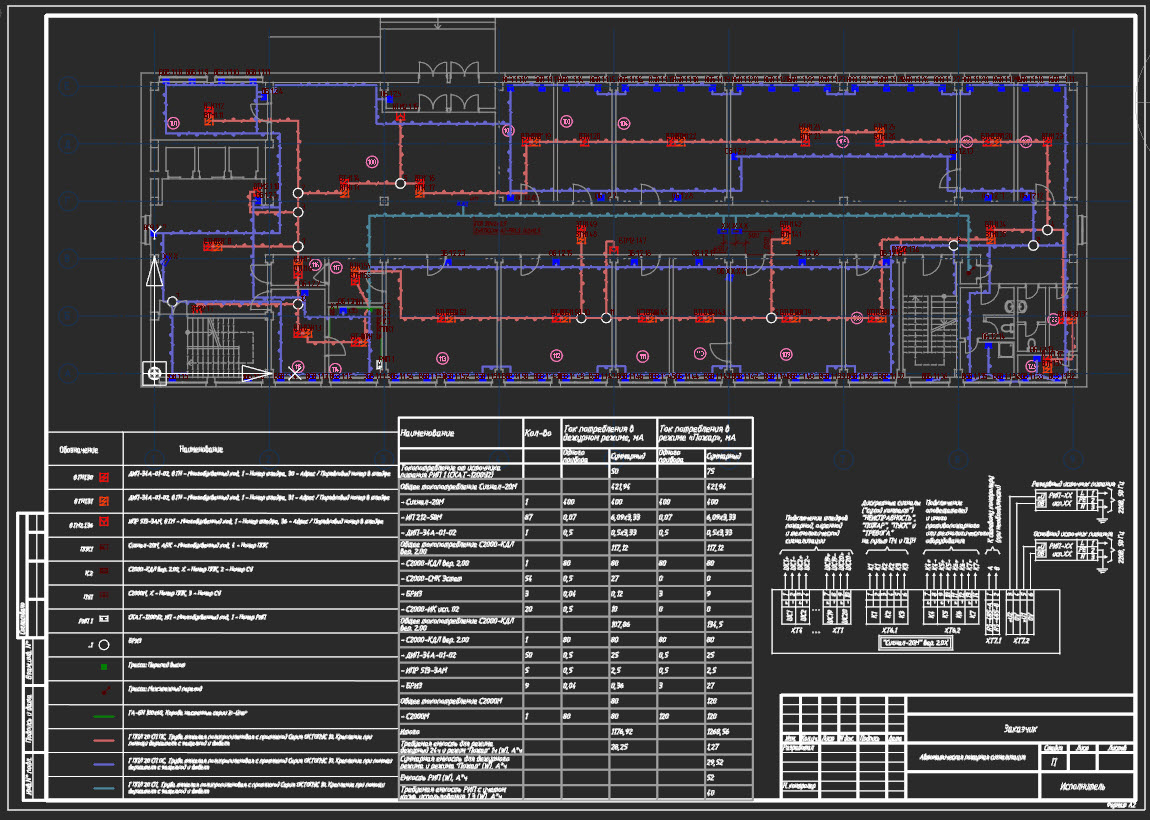Select the Исполнитель label in the stamp
This screenshot has height=820, width=1150.
[x=1084, y=785]
